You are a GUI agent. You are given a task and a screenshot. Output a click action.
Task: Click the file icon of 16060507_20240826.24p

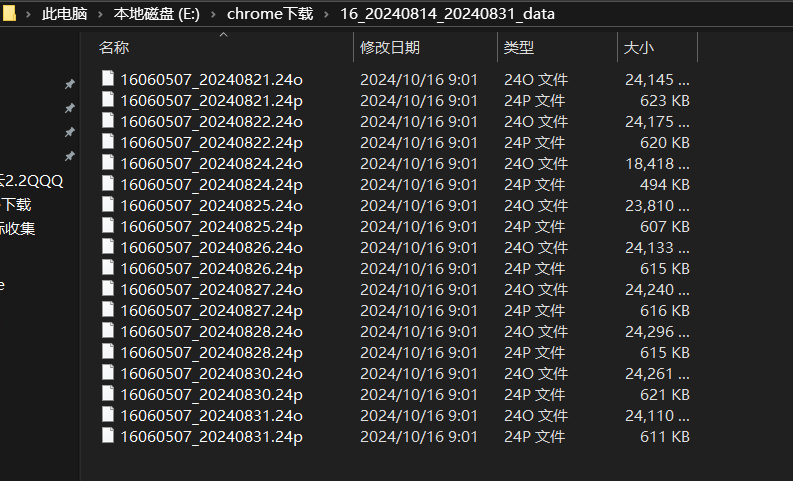(108, 268)
